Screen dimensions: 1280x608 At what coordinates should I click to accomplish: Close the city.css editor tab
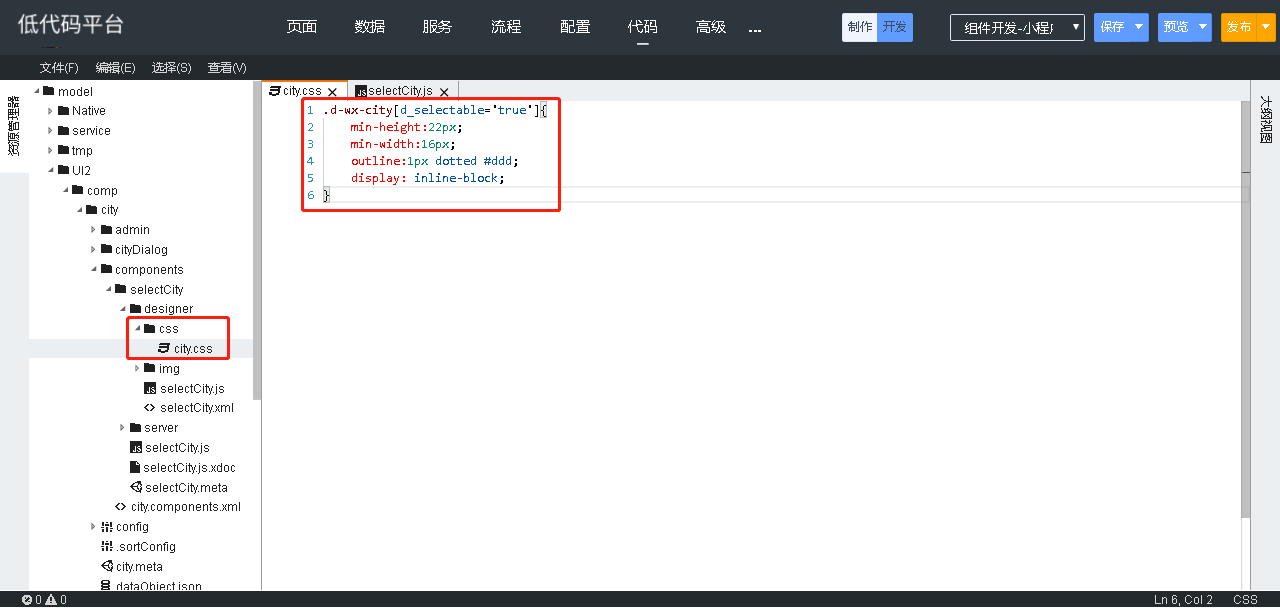332,92
